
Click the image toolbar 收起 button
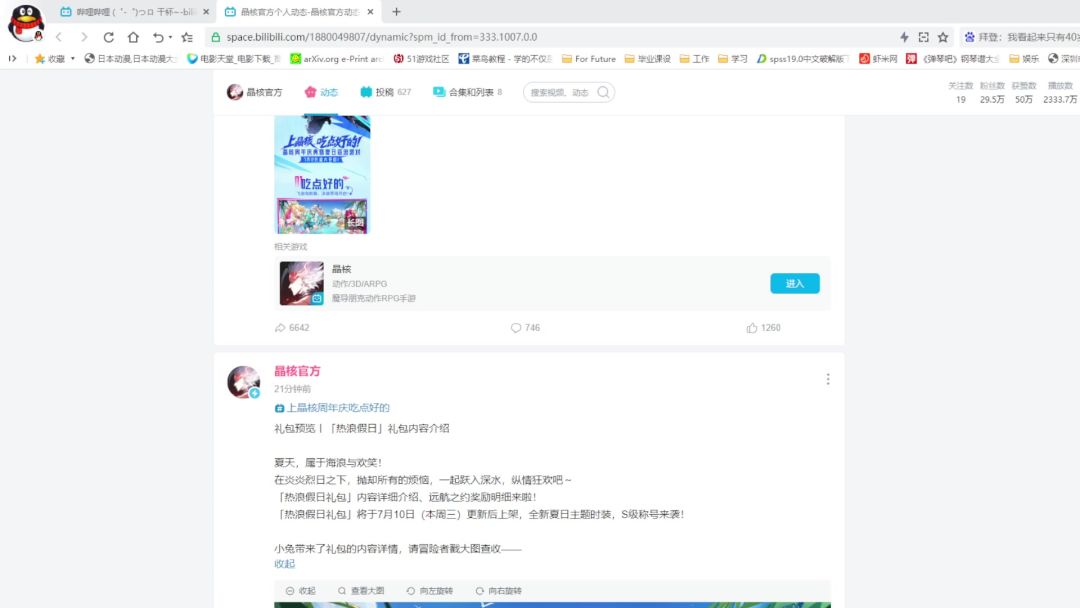[x=300, y=591]
